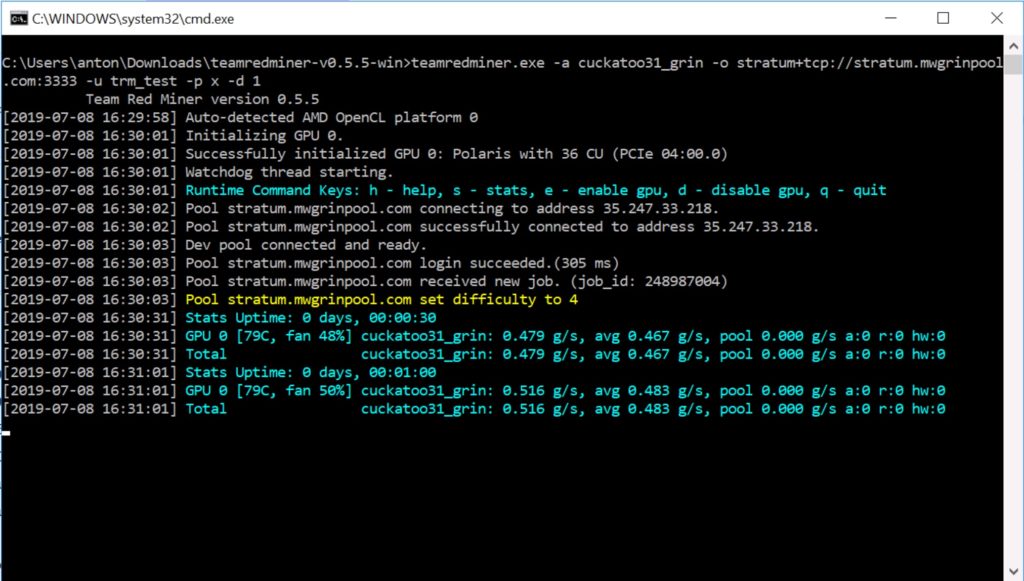The height and width of the screenshot is (581, 1024).
Task: Click 'login succeeded.(305 ms)' line
Action: click(311, 264)
